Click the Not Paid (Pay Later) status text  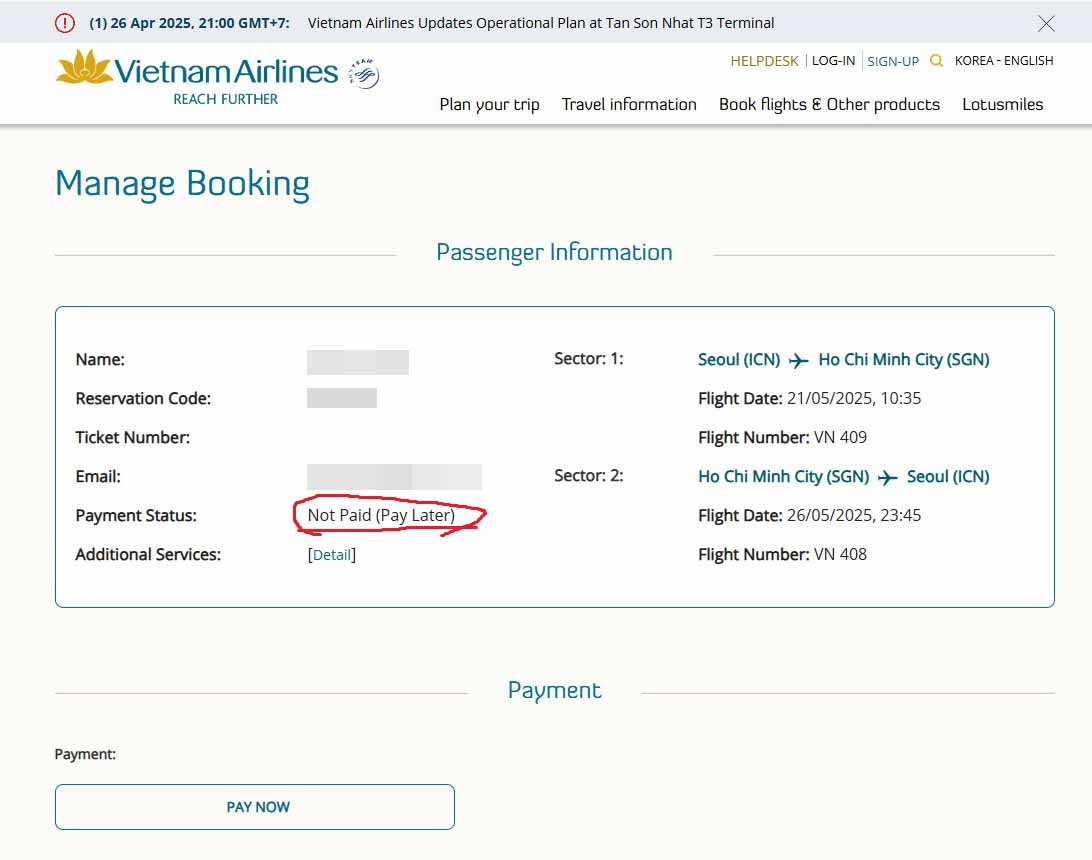pyautogui.click(x=381, y=516)
